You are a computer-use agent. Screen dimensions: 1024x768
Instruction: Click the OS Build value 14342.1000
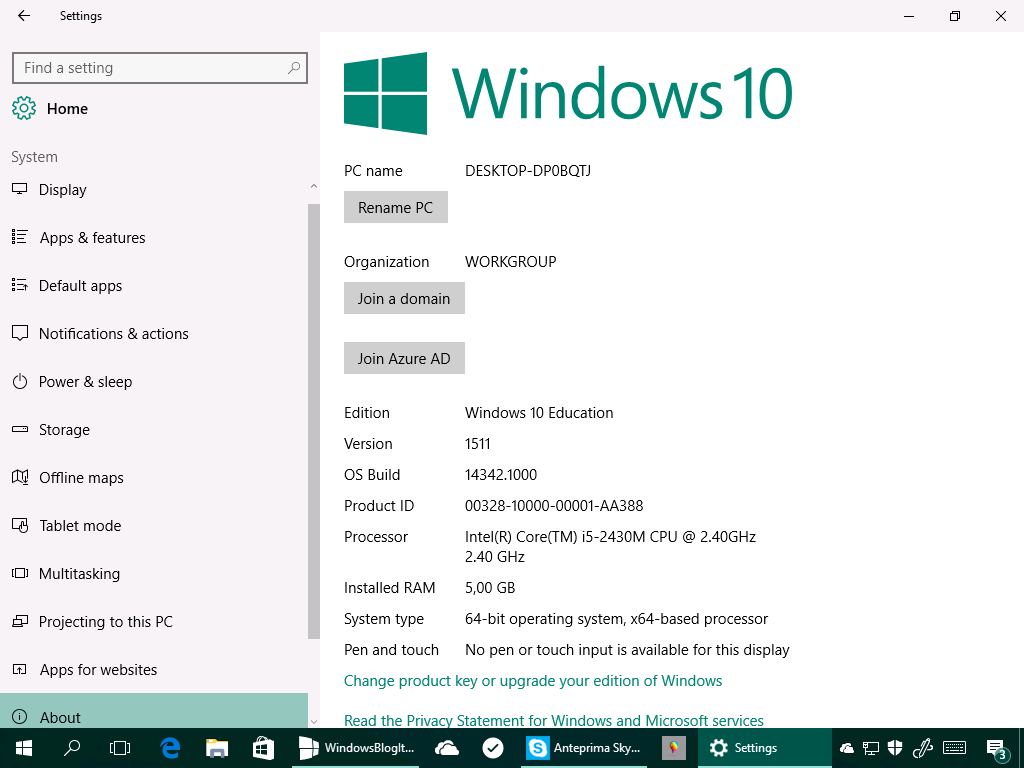click(501, 475)
